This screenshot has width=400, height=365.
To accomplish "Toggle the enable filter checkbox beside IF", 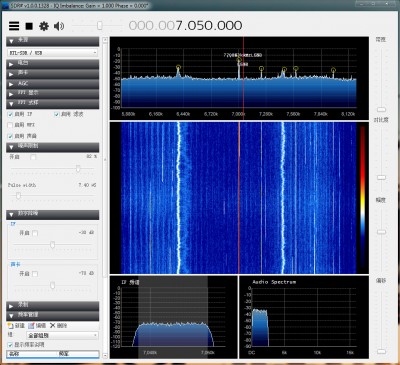I will click(57, 114).
